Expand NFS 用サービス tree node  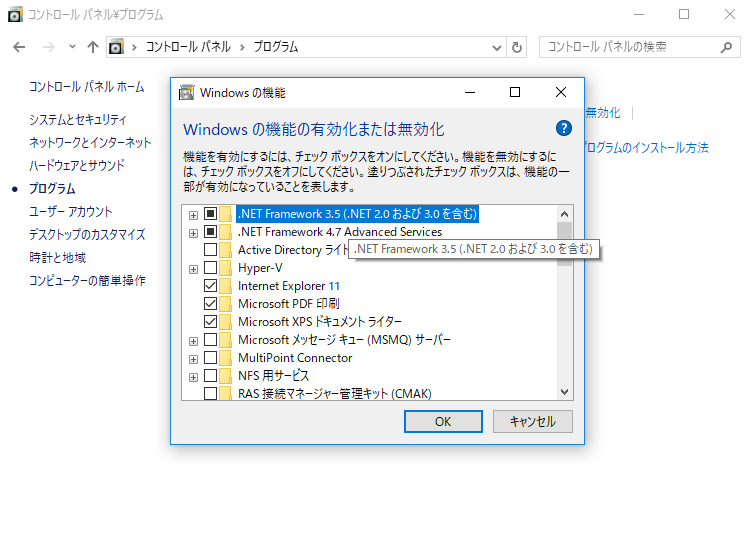coord(193,378)
